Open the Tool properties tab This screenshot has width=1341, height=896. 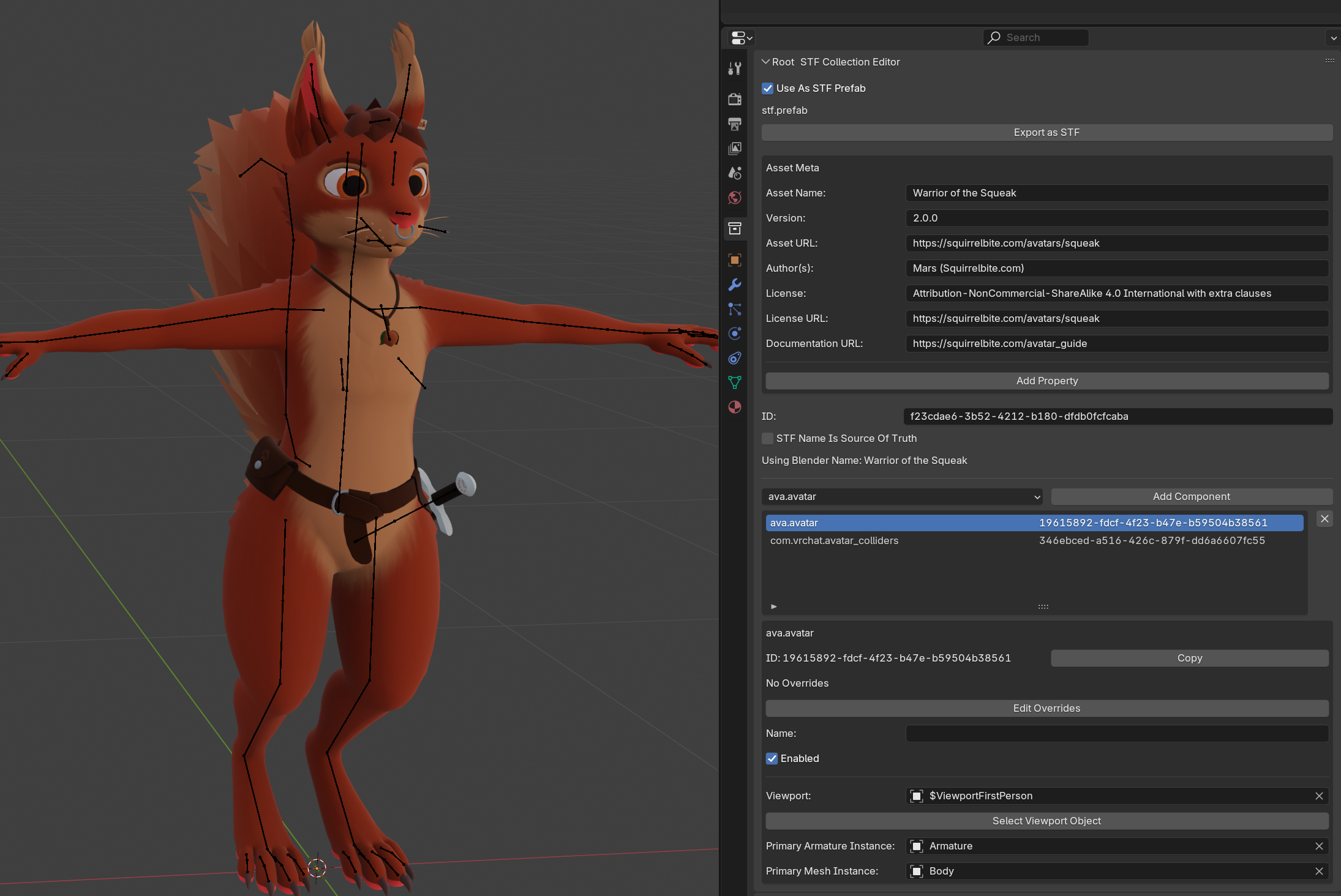click(735, 69)
